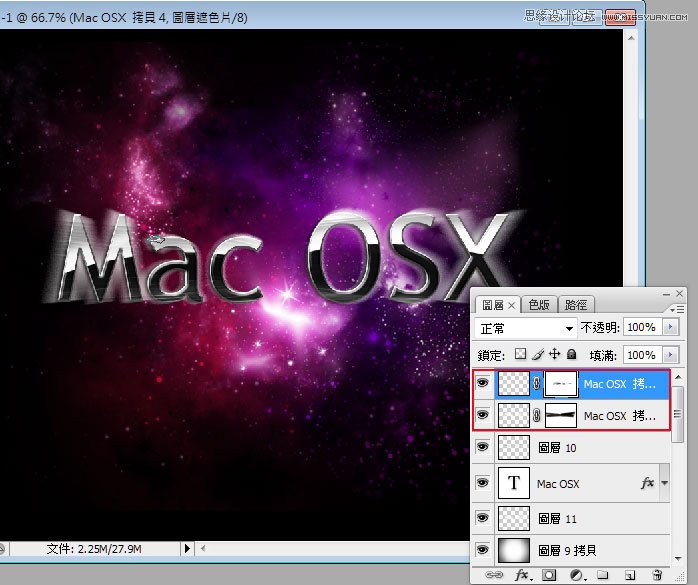Select the 圖層 9 拷貝 gradient thumbnail
The image size is (698, 585).
[x=514, y=550]
